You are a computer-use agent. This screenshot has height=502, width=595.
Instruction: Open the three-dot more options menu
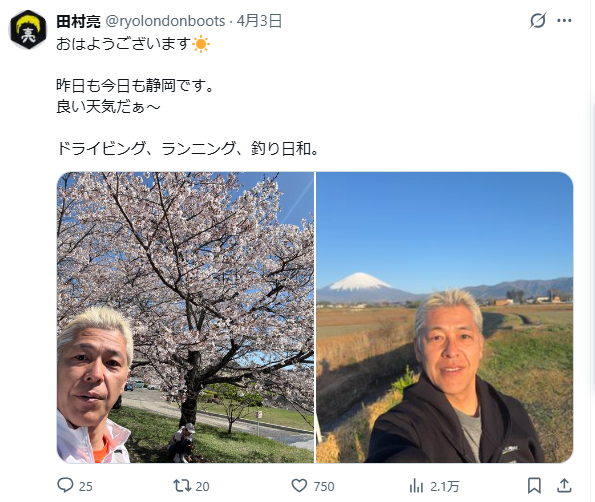click(x=564, y=20)
